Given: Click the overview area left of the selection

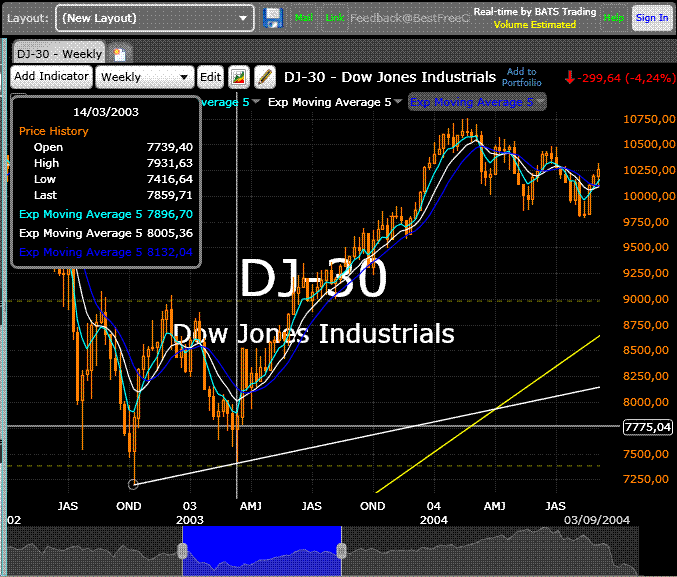Looking at the screenshot, I should pyautogui.click(x=95, y=551).
